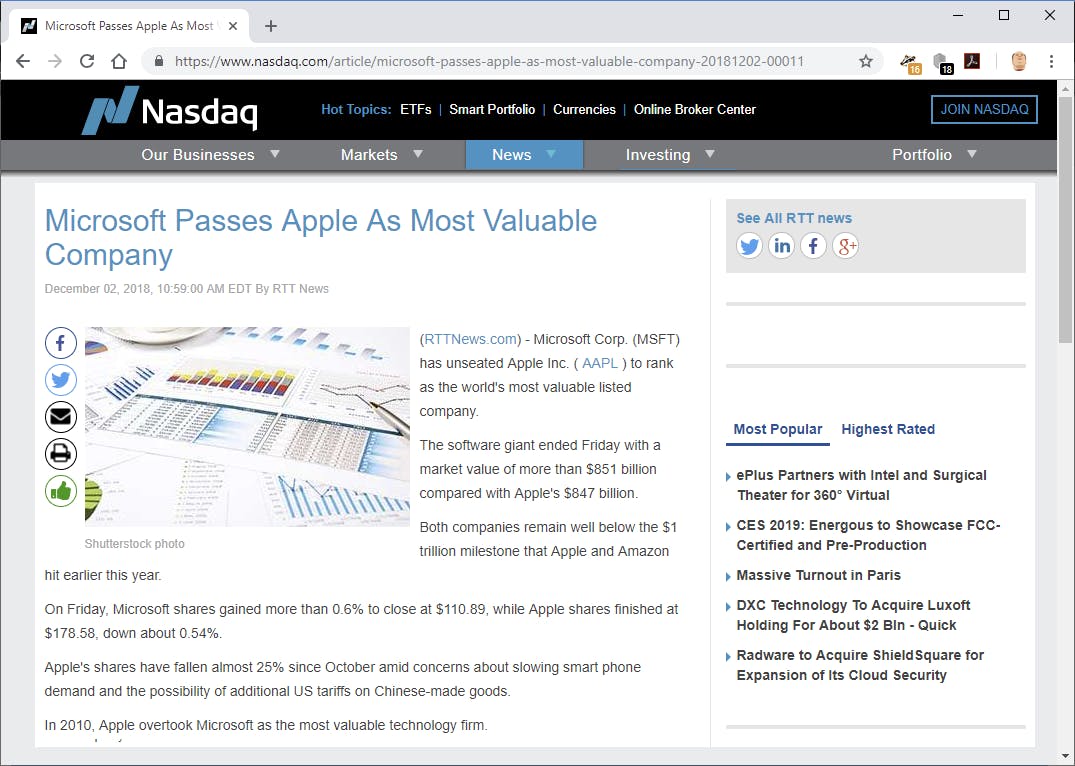Open Chrome three-dot menu
This screenshot has height=766, width=1075.
[x=1051, y=61]
